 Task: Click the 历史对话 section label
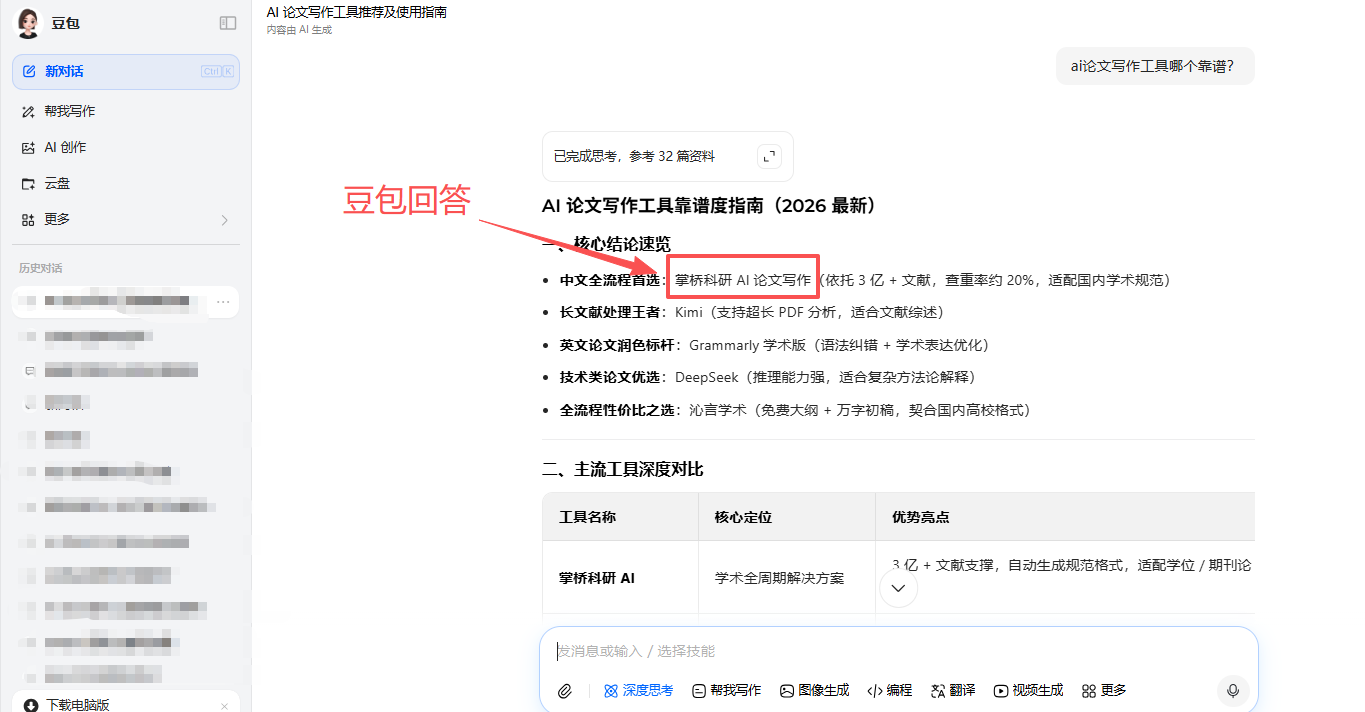[40, 268]
